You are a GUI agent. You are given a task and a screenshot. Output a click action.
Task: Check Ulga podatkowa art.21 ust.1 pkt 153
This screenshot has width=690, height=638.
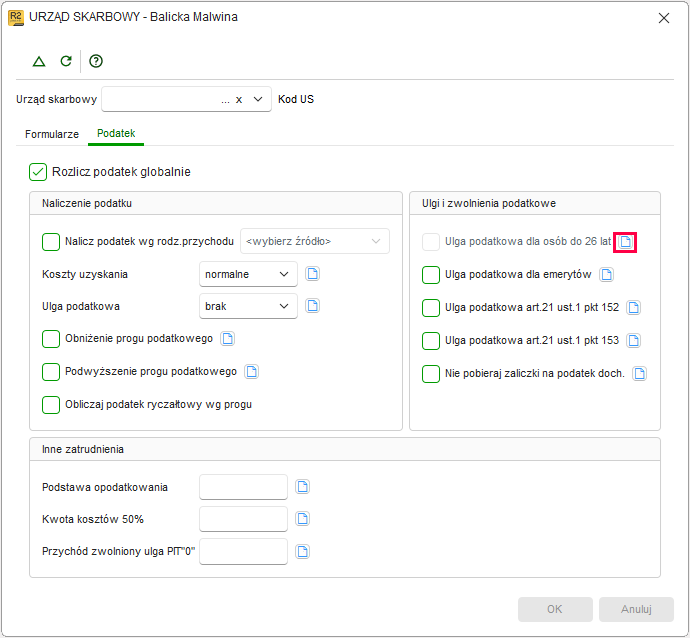(431, 341)
